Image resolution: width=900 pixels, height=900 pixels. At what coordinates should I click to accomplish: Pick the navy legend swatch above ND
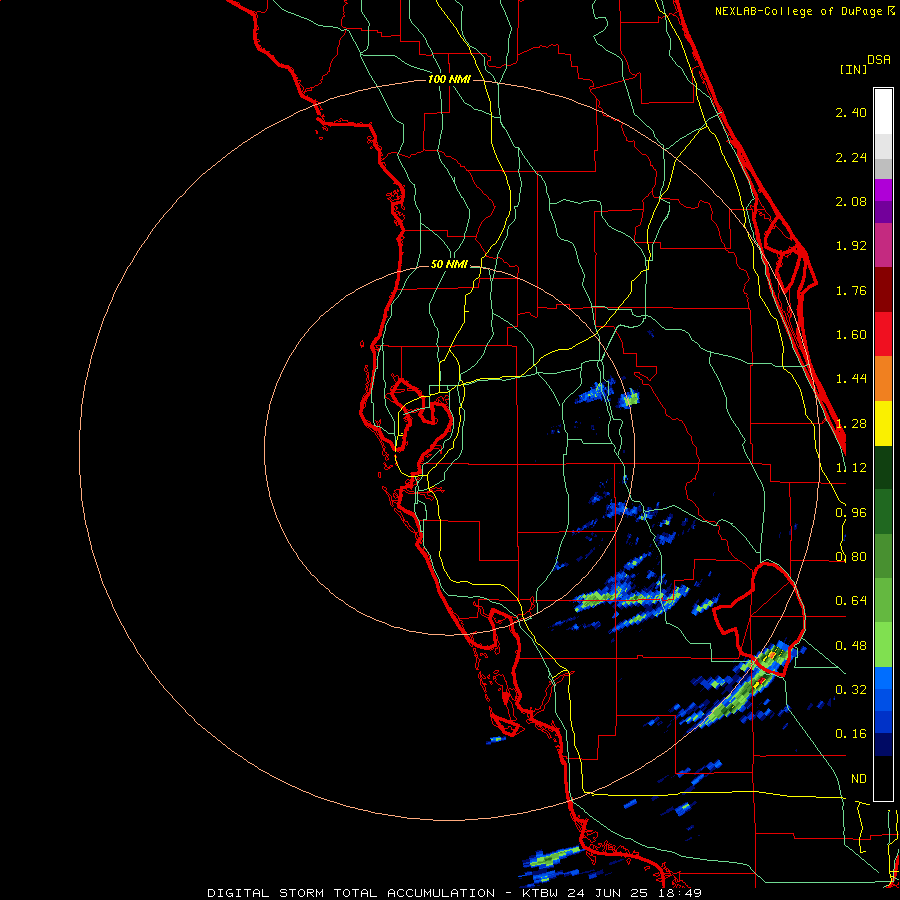tap(883, 745)
